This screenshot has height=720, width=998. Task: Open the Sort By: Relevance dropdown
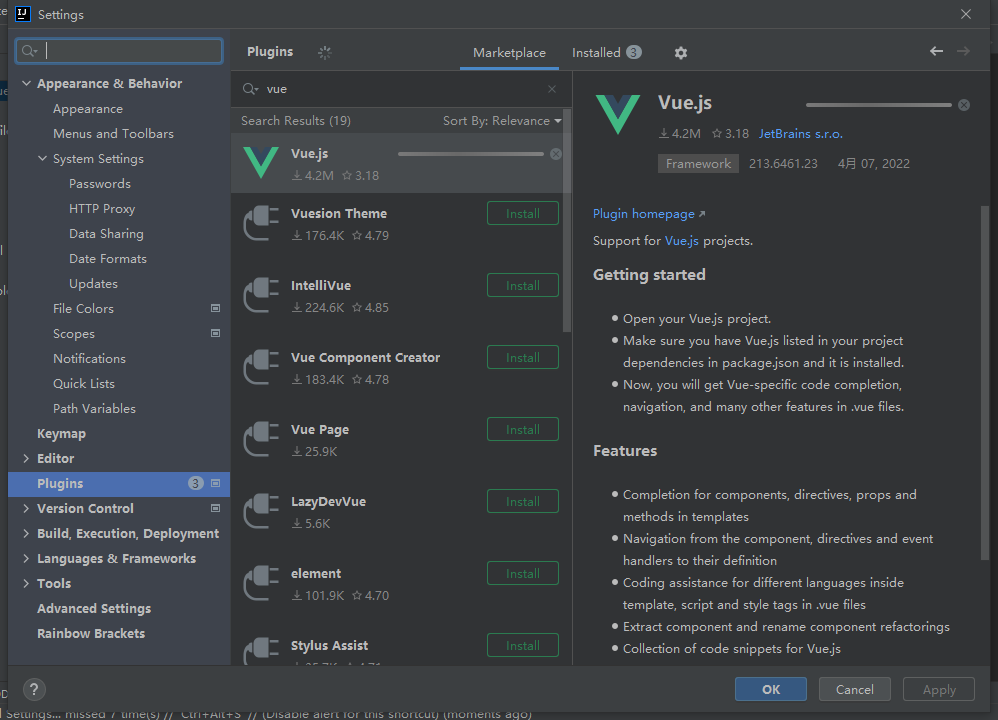(502, 121)
